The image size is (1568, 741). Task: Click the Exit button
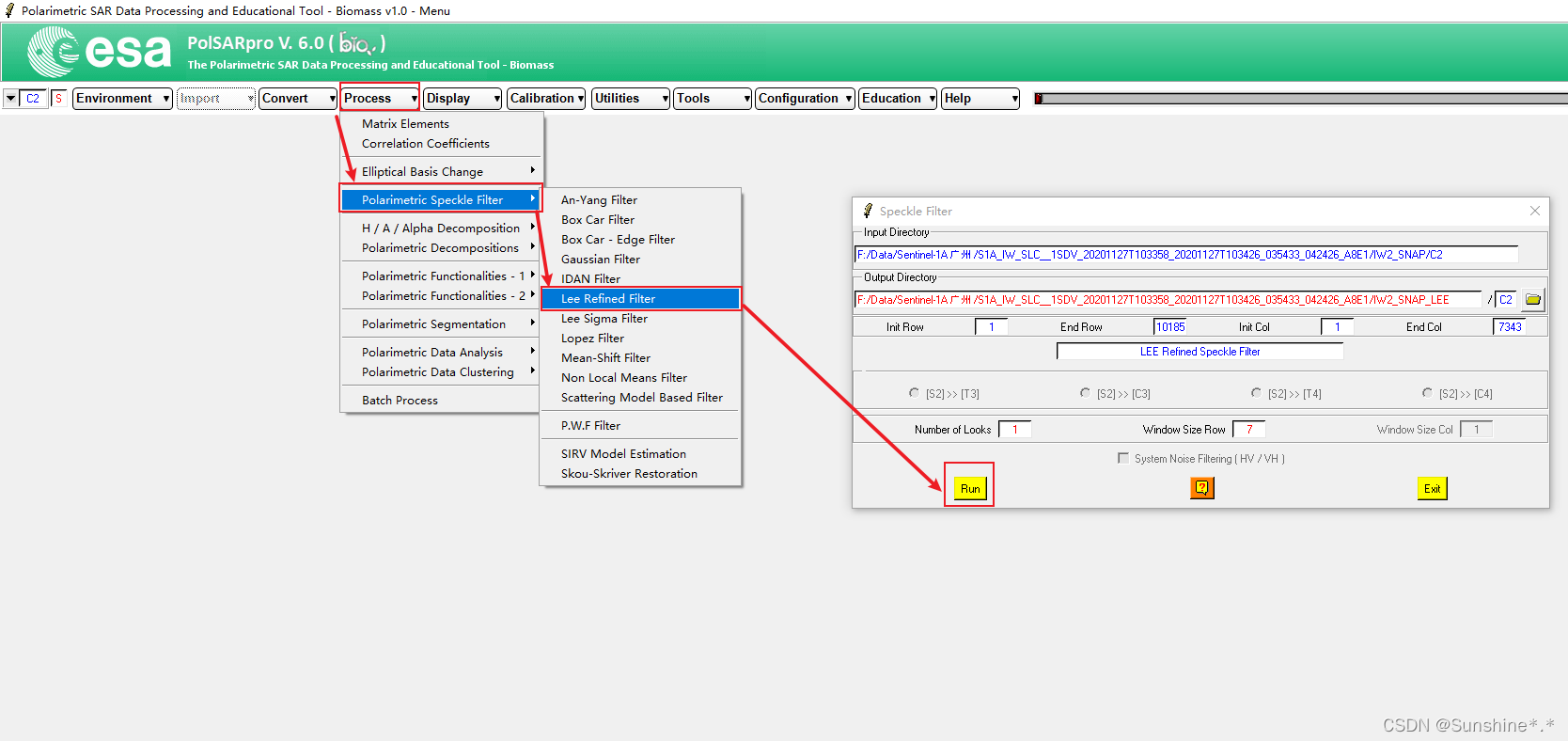coord(1432,488)
